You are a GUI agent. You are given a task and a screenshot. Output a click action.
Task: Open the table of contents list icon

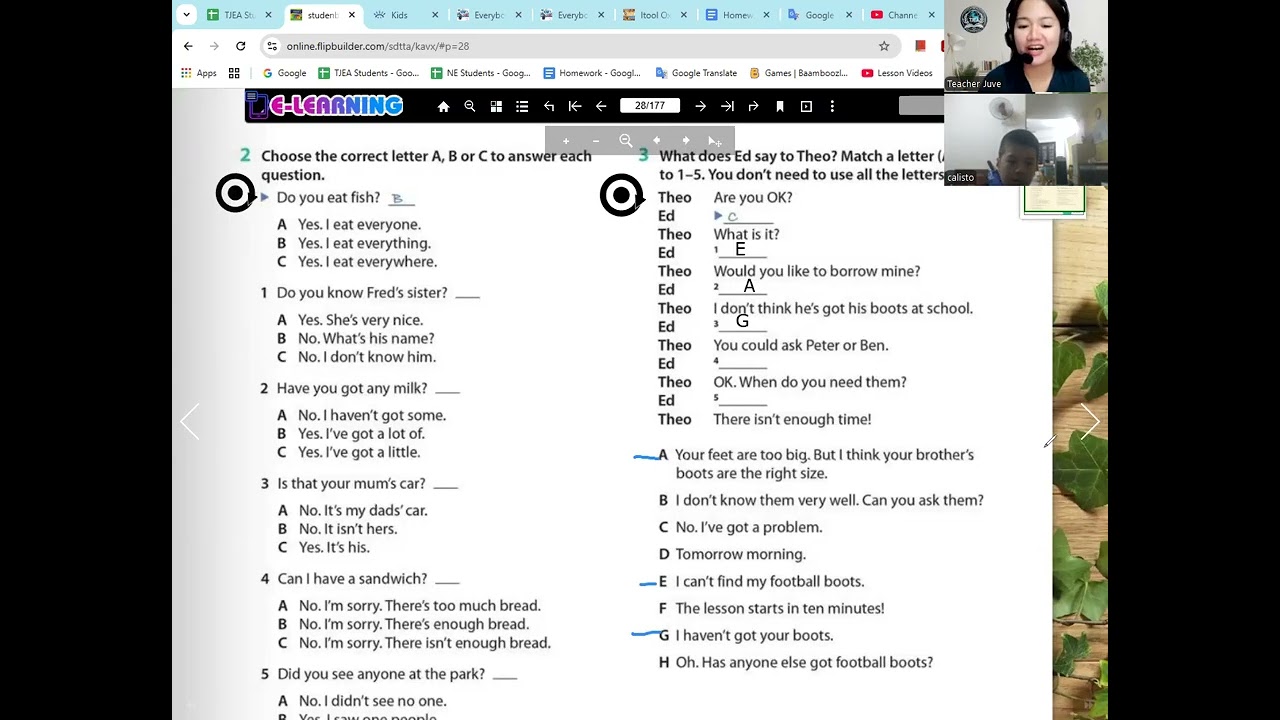coord(522,106)
